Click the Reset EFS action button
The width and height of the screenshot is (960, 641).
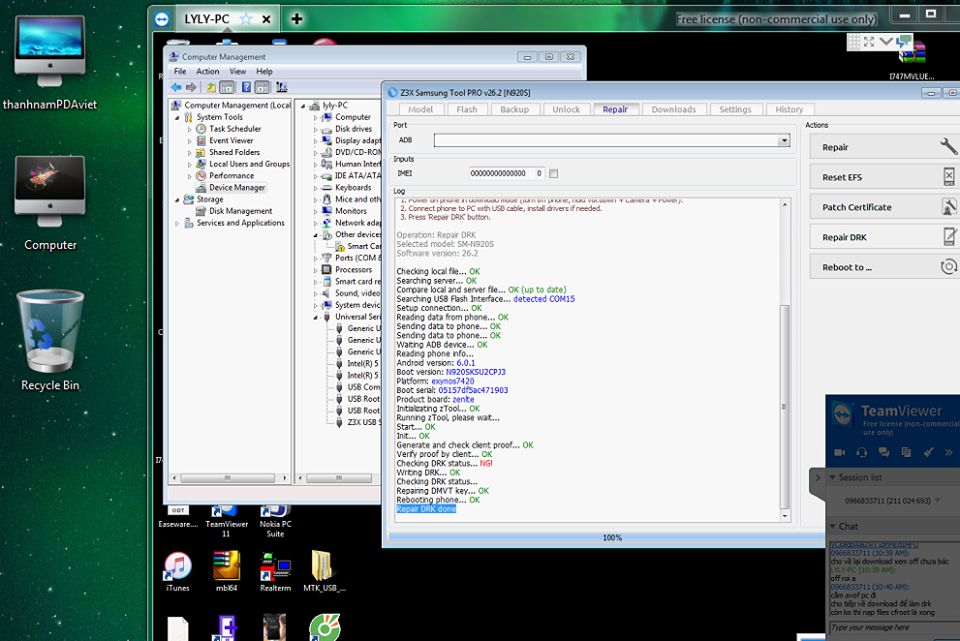click(x=883, y=177)
